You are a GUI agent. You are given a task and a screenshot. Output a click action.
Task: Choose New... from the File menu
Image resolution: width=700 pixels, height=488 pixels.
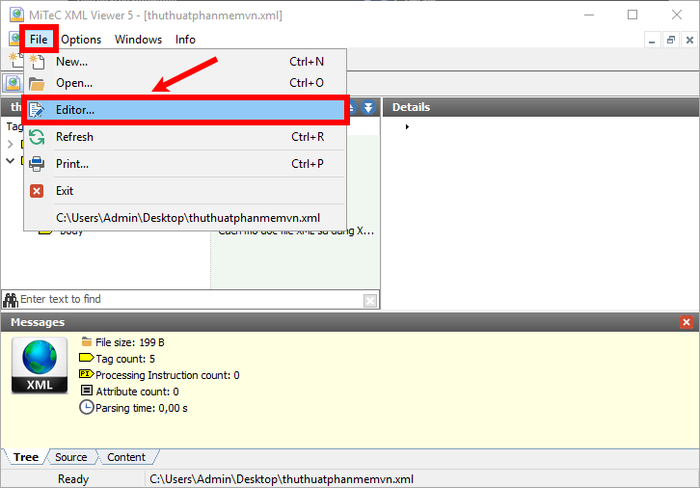pyautogui.click(x=185, y=62)
